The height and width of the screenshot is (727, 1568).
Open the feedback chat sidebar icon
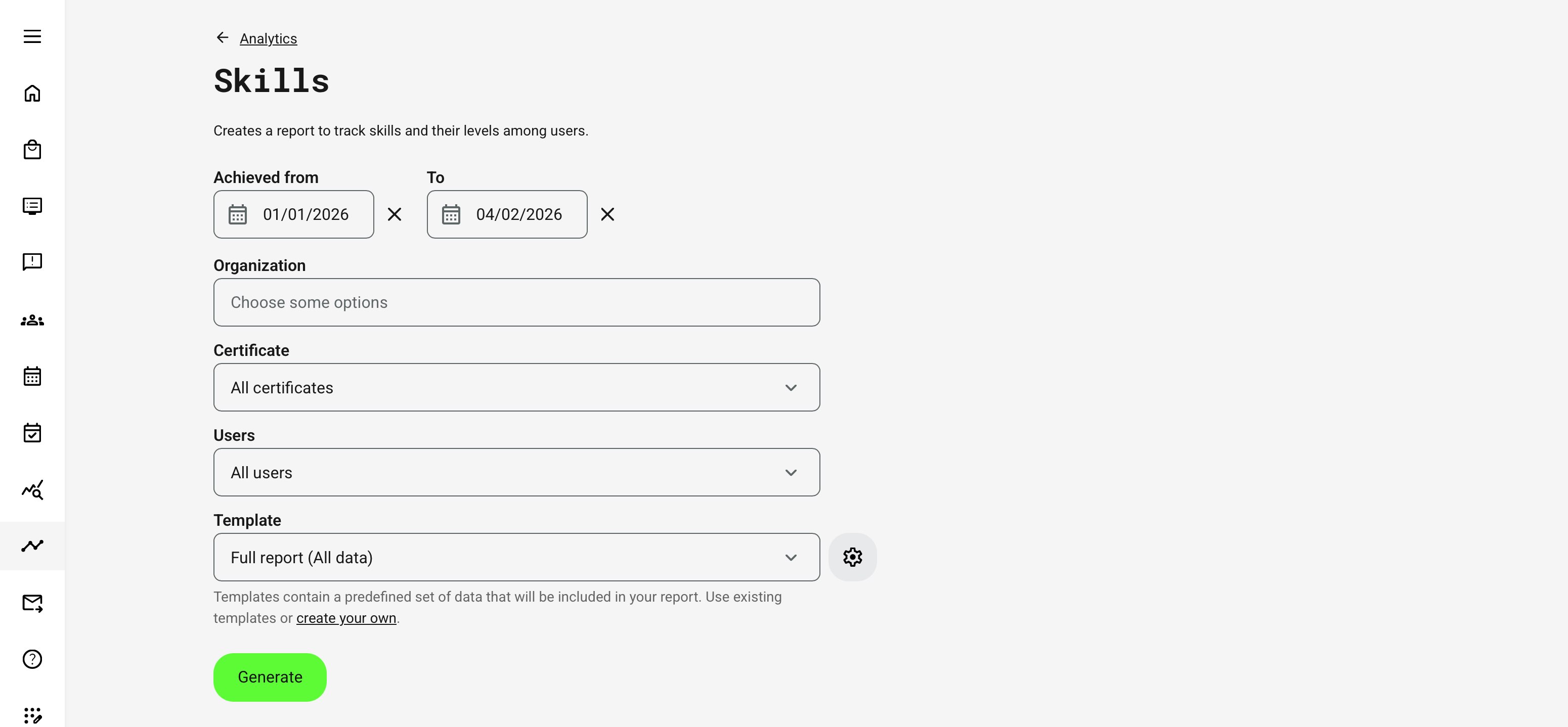[x=32, y=261]
